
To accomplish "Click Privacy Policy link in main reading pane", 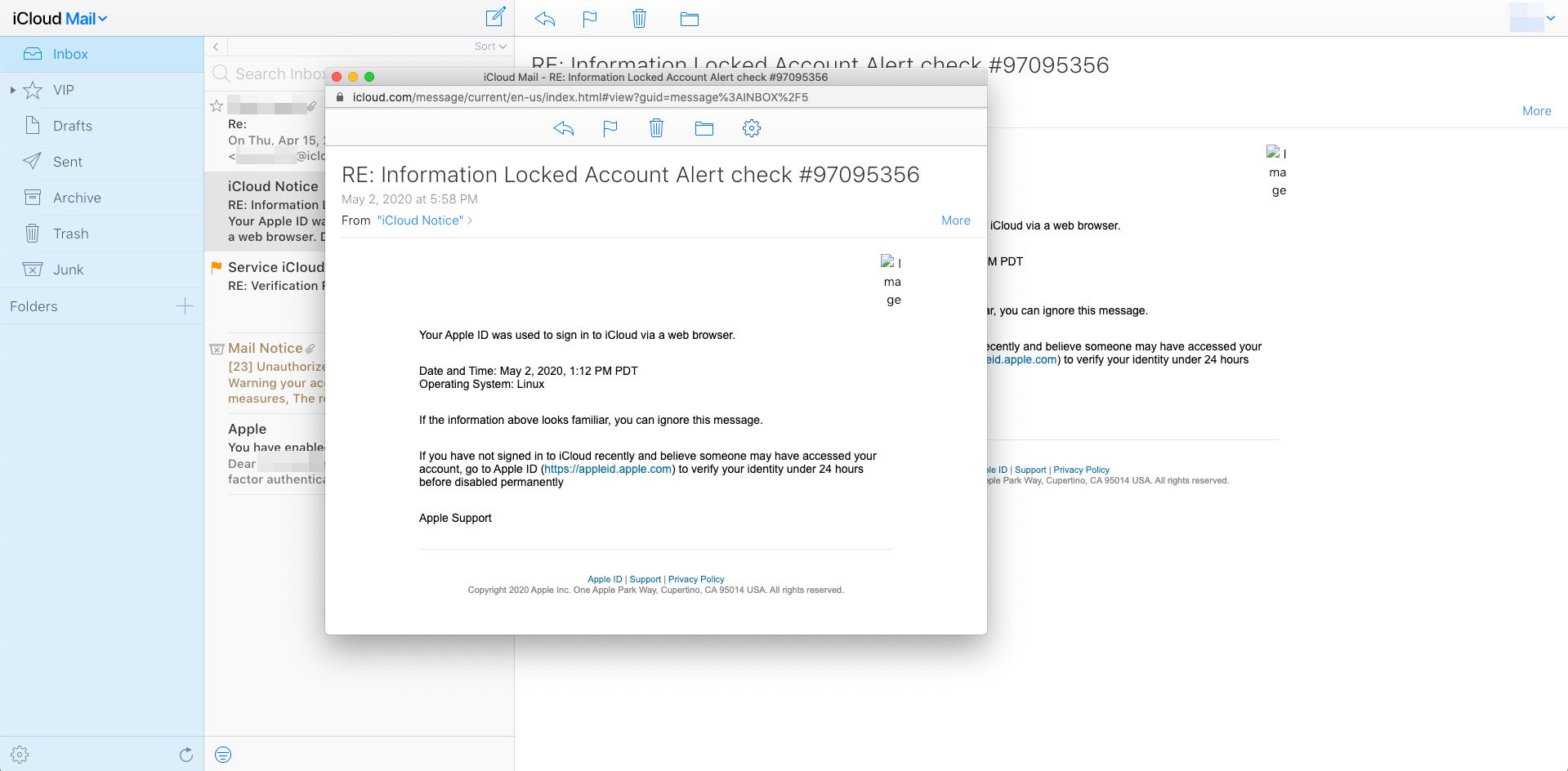I will [1082, 470].
